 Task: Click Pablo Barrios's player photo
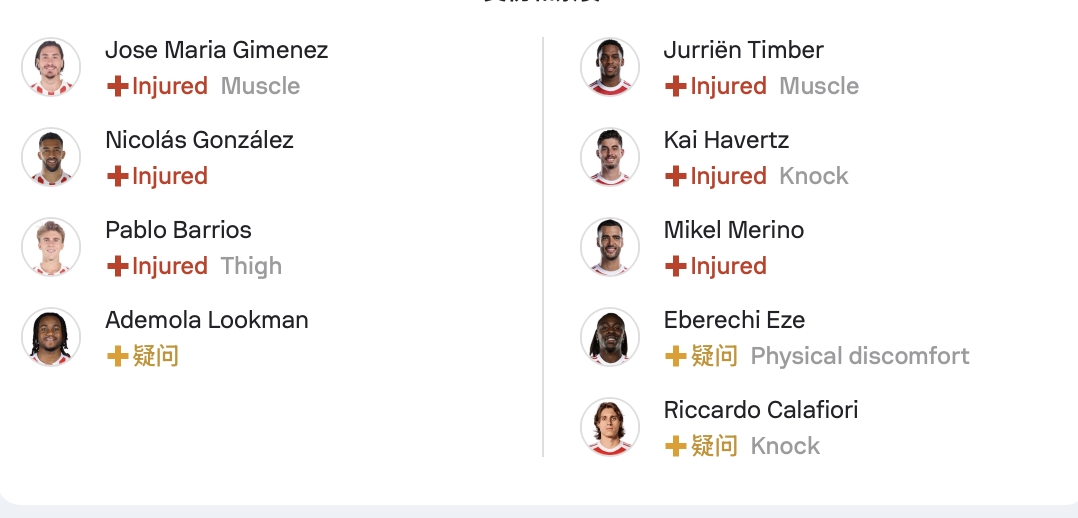point(51,247)
